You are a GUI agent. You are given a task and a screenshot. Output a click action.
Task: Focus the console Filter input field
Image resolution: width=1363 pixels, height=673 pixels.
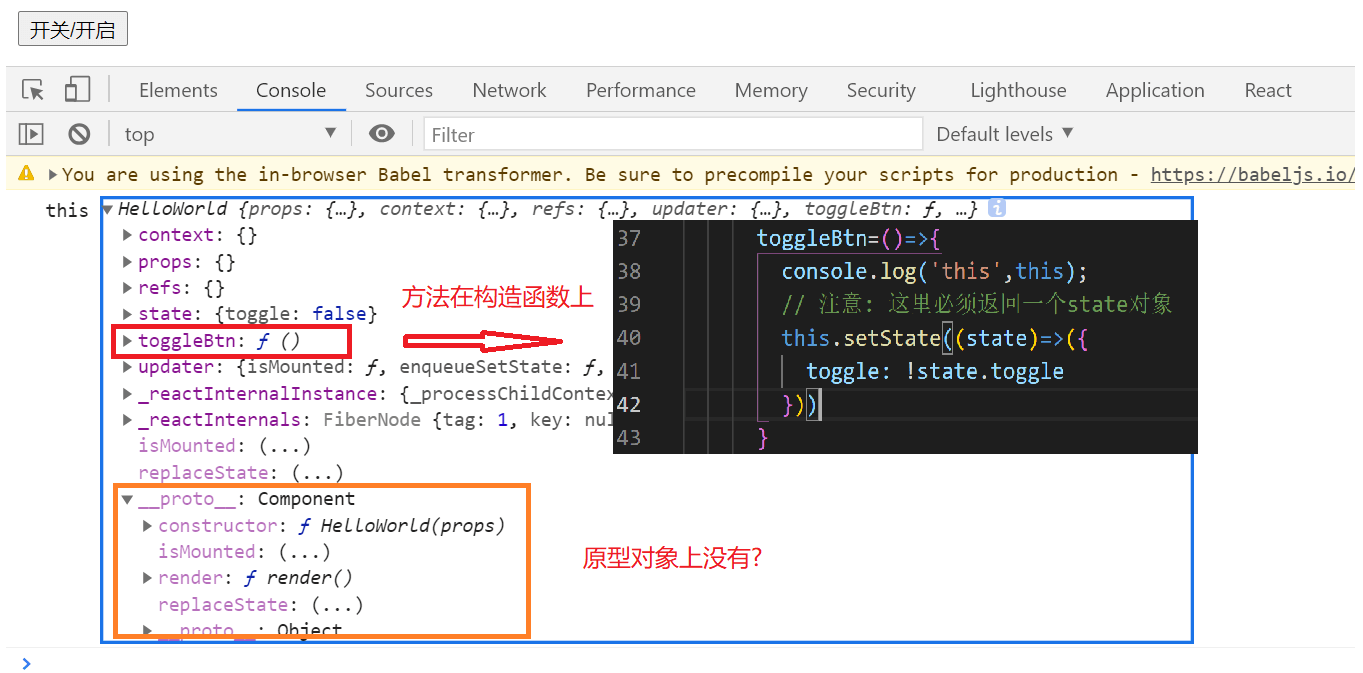[x=673, y=134]
